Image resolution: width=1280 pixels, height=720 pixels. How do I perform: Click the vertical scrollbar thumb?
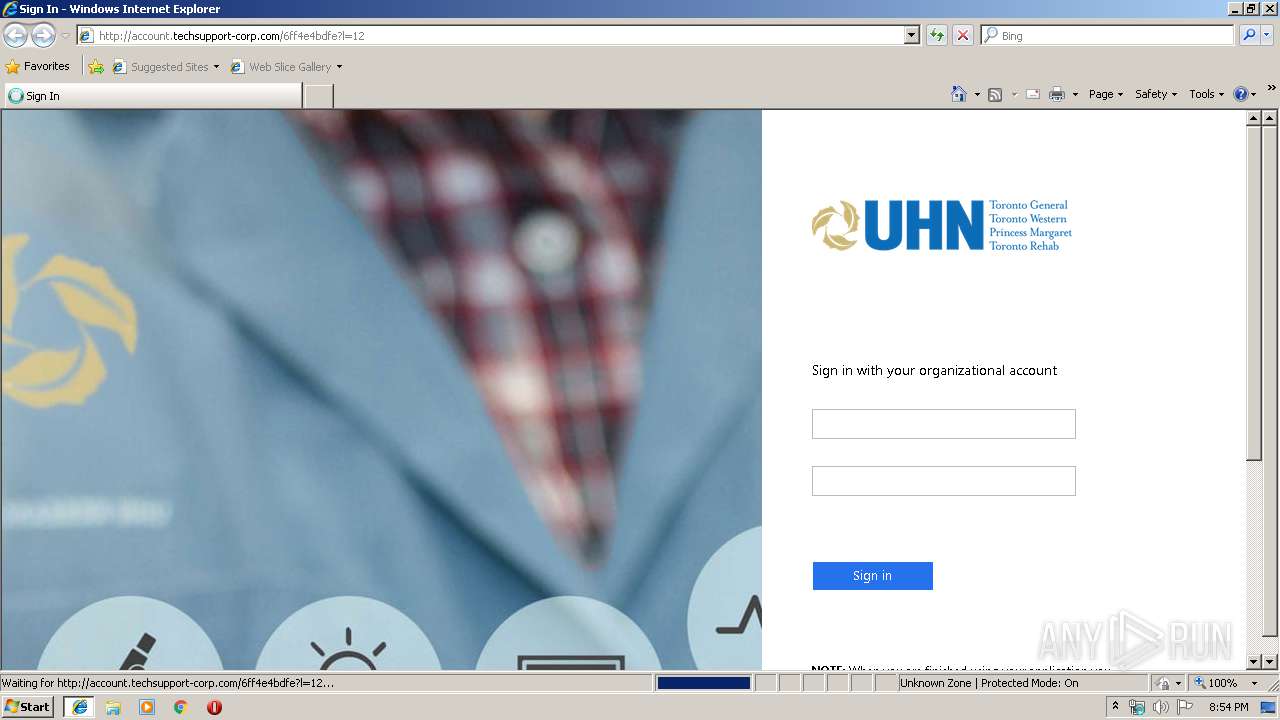1254,293
